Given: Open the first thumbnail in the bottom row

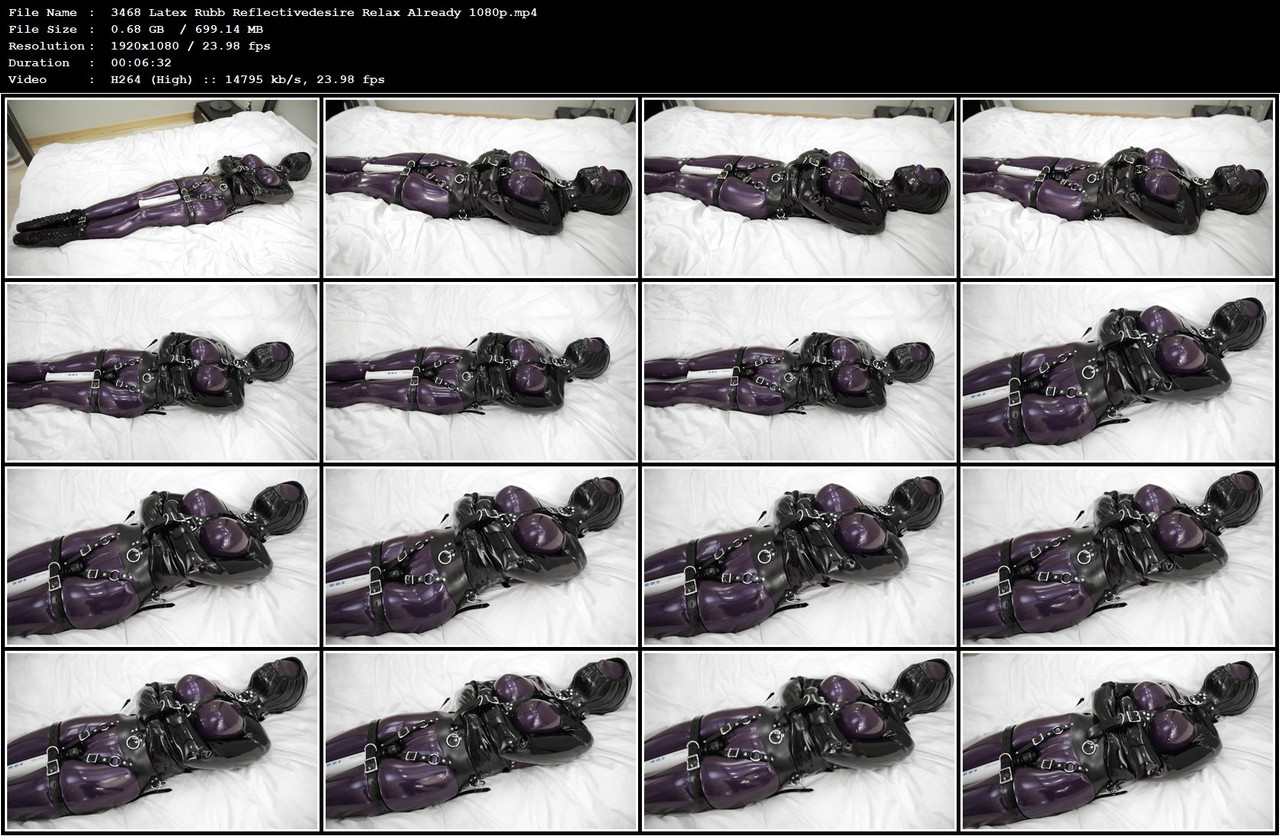Looking at the screenshot, I should click(x=162, y=741).
